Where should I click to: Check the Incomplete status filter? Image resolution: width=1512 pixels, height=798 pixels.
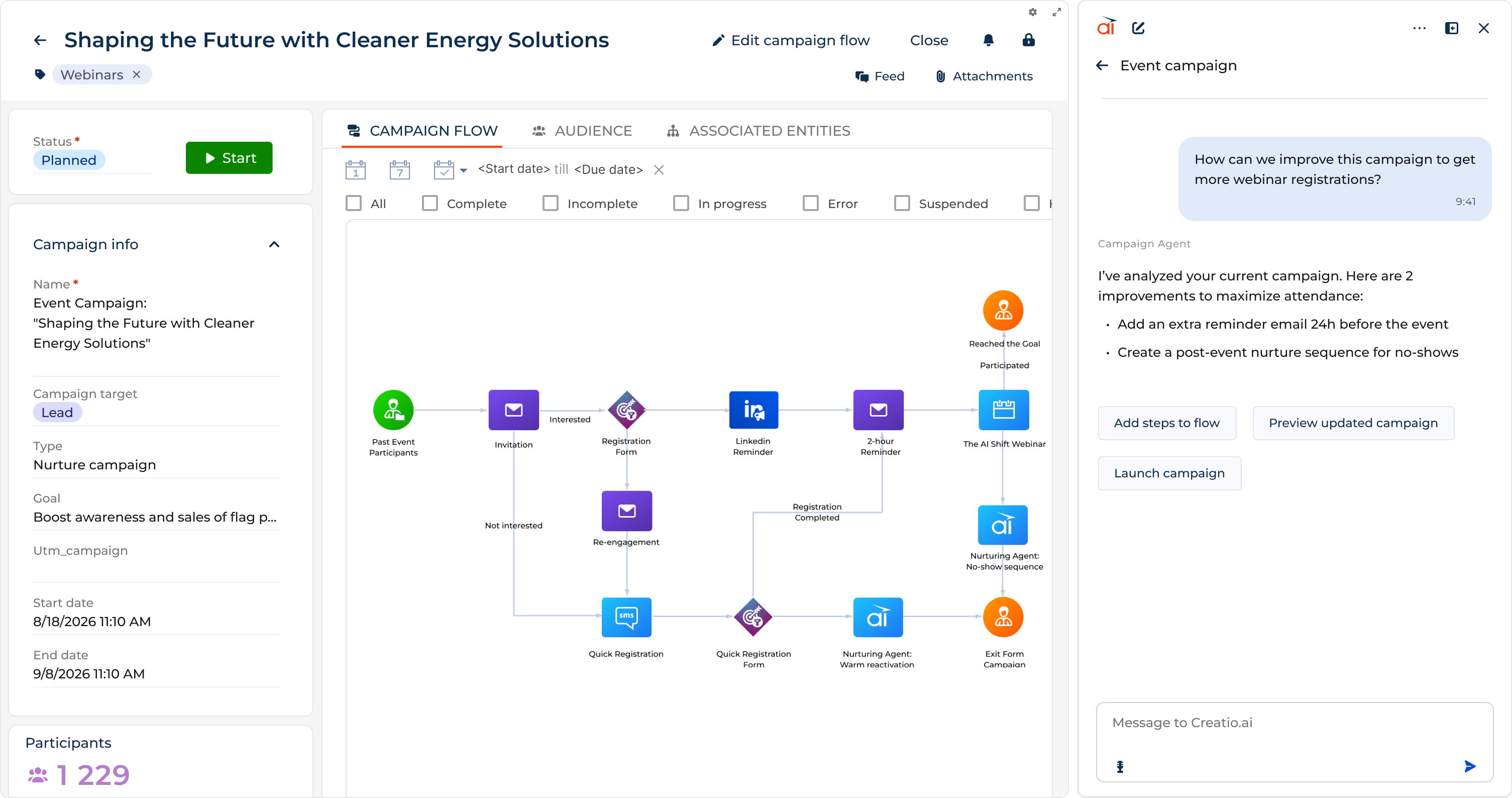[x=550, y=203]
